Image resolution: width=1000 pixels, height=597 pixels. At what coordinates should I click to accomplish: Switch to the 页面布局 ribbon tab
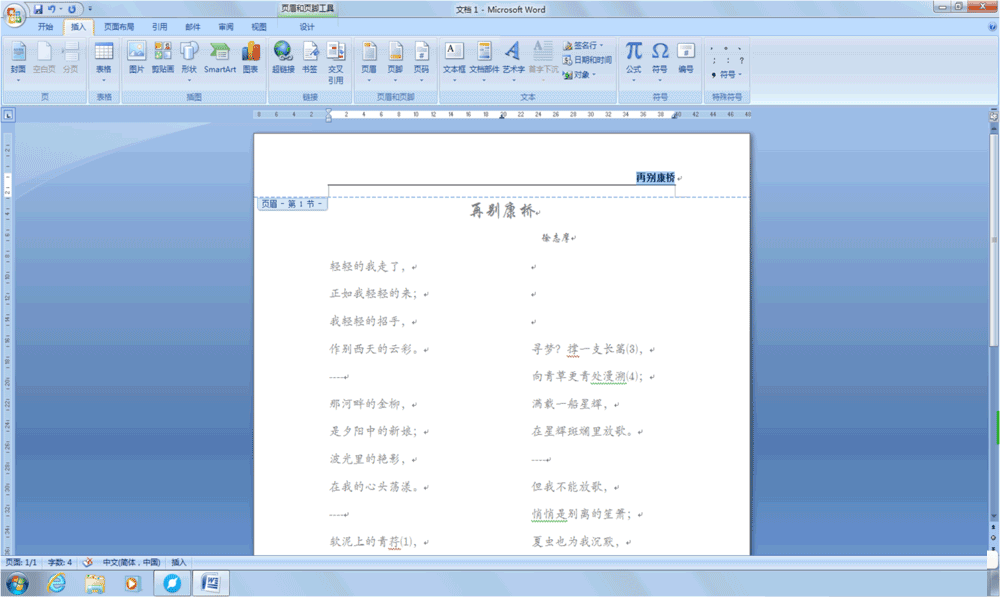click(119, 27)
